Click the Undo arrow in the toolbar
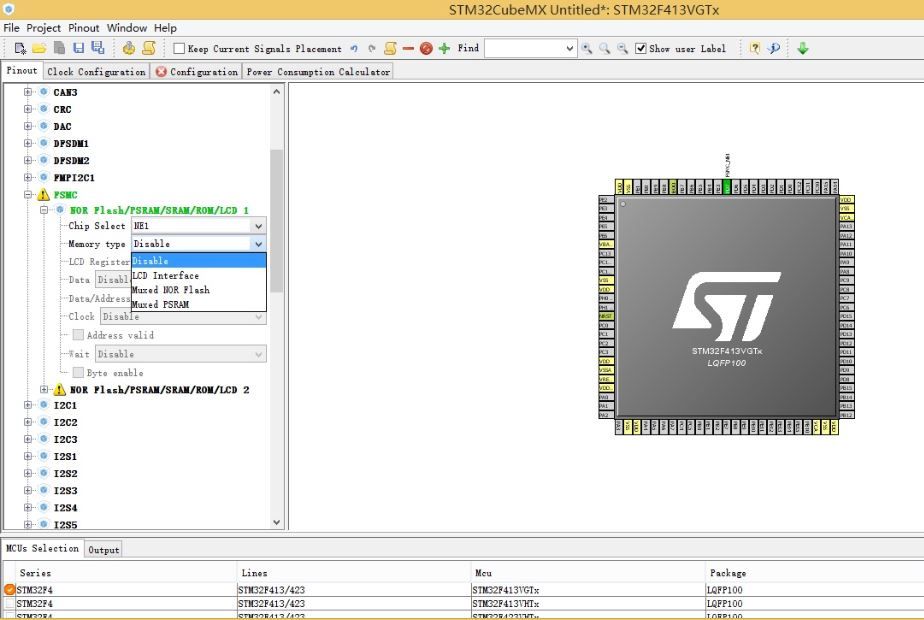924x620 pixels. click(x=354, y=48)
